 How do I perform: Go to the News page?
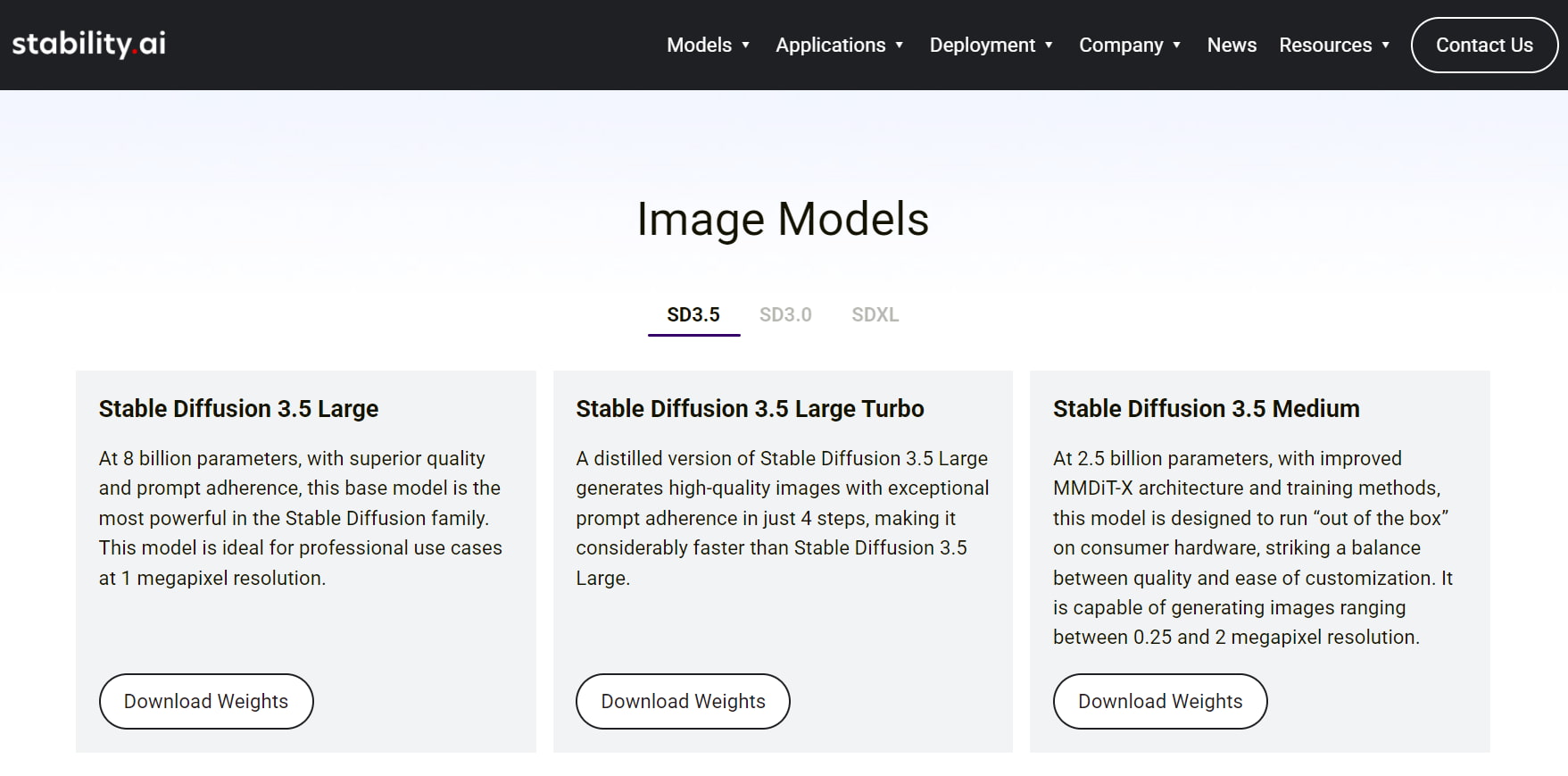click(x=1232, y=46)
